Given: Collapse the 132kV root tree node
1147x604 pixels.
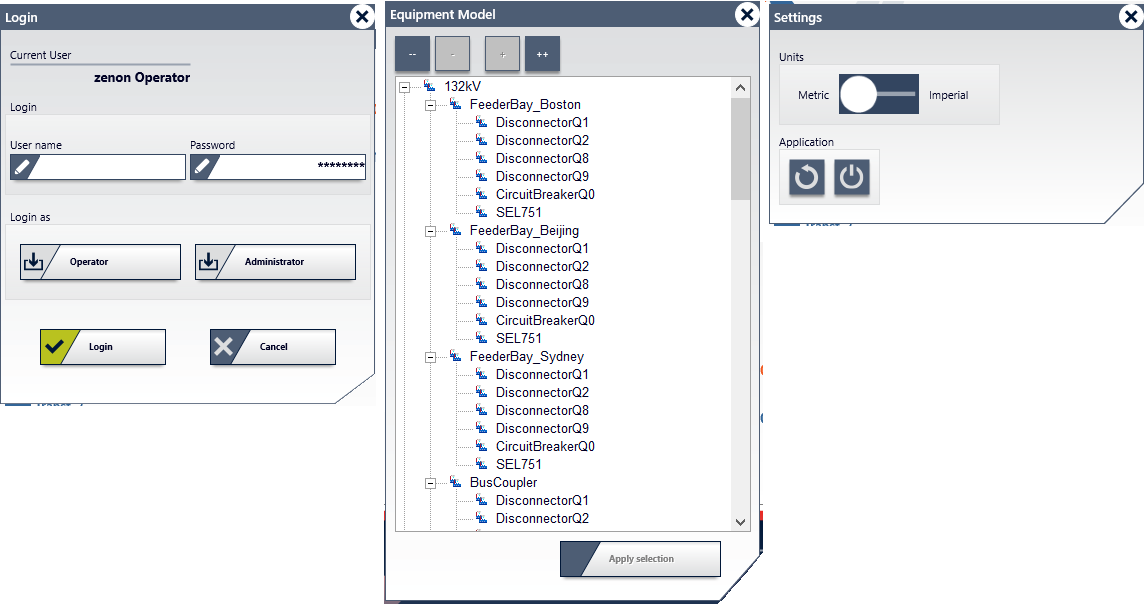Looking at the screenshot, I should pos(405,87).
